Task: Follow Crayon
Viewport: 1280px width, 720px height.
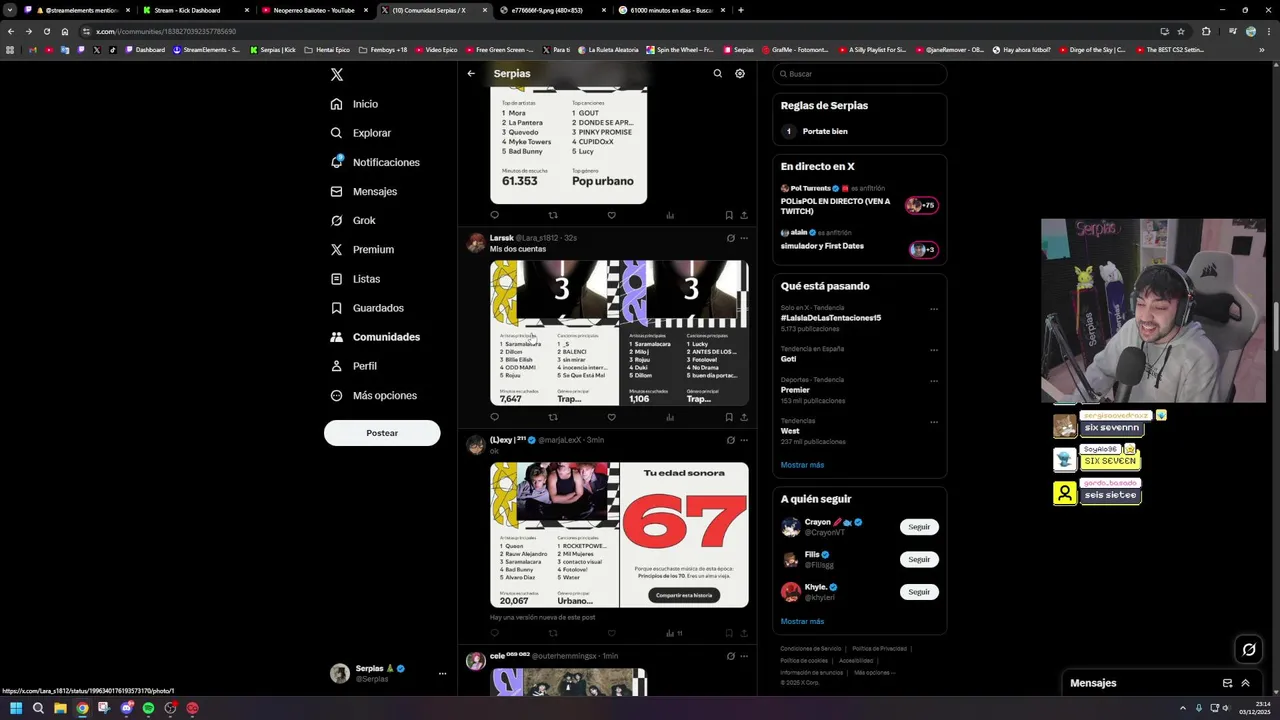Action: (919, 527)
